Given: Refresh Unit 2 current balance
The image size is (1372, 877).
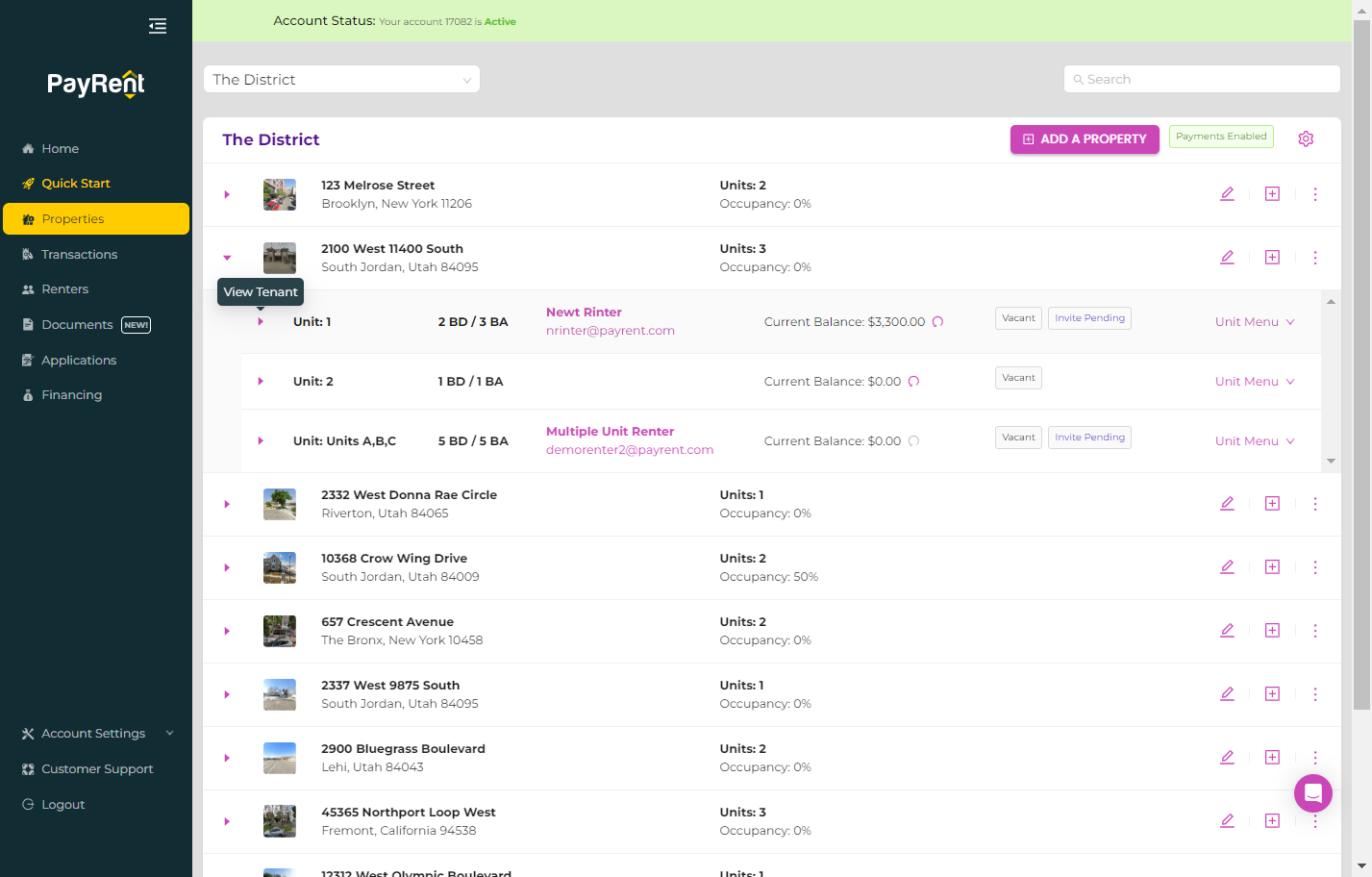Looking at the screenshot, I should coord(913,382).
